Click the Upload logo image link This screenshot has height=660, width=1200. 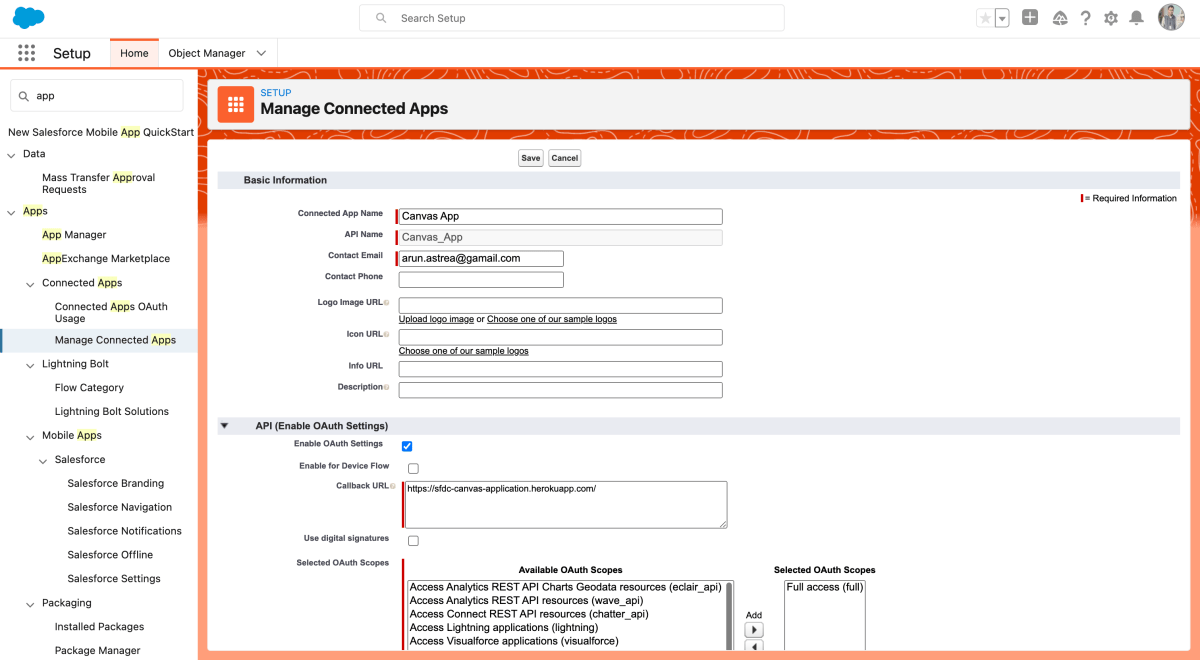(x=436, y=319)
